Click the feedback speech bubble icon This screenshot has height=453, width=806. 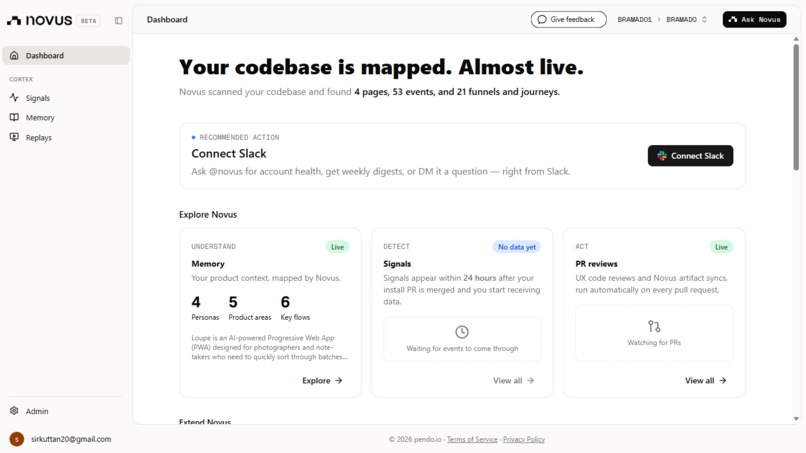(x=542, y=20)
